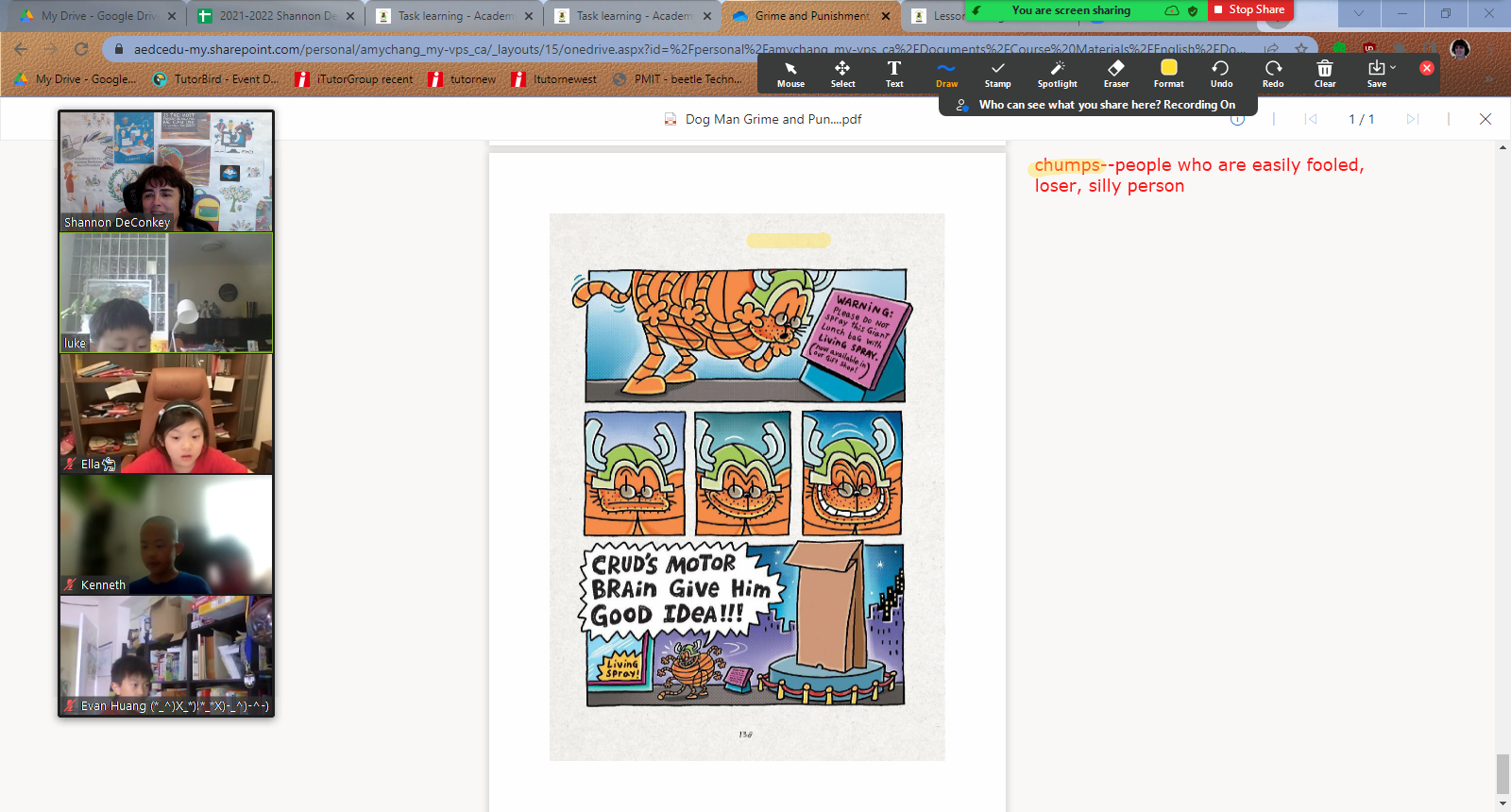The height and width of the screenshot is (812, 1511).
Task: Open the Chrome profile avatar
Action: coord(1460,49)
